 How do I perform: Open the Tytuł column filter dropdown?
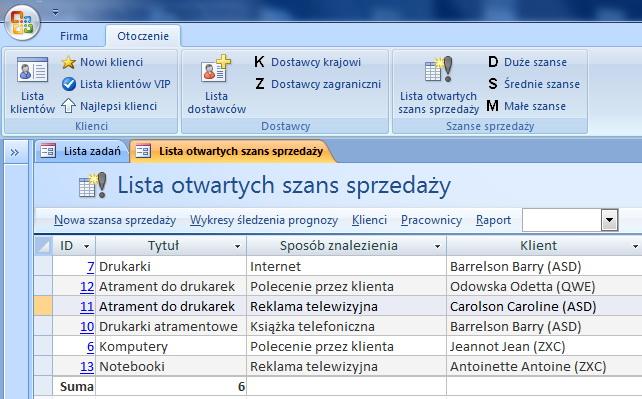(237, 246)
